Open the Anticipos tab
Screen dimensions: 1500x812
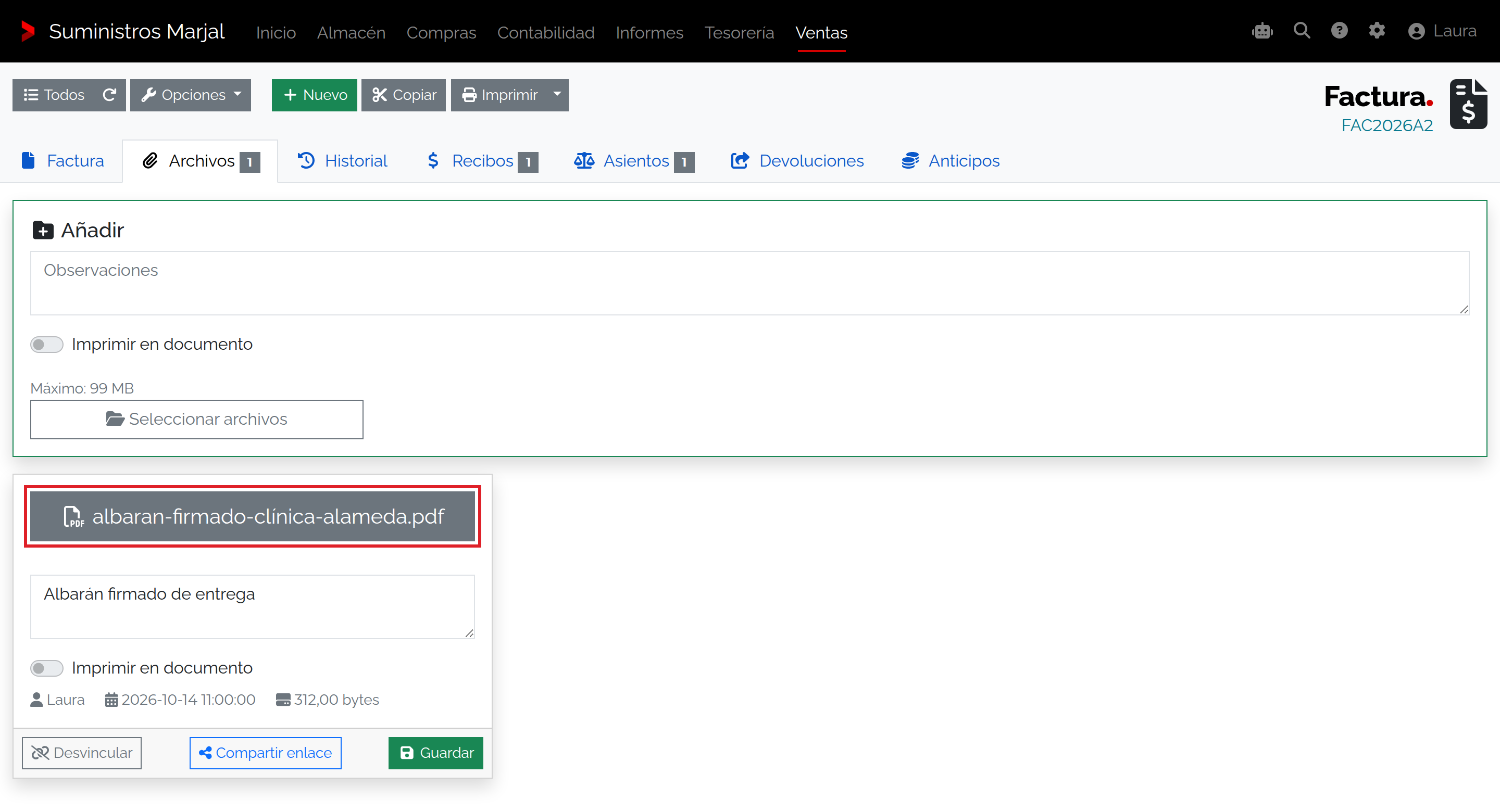point(951,161)
